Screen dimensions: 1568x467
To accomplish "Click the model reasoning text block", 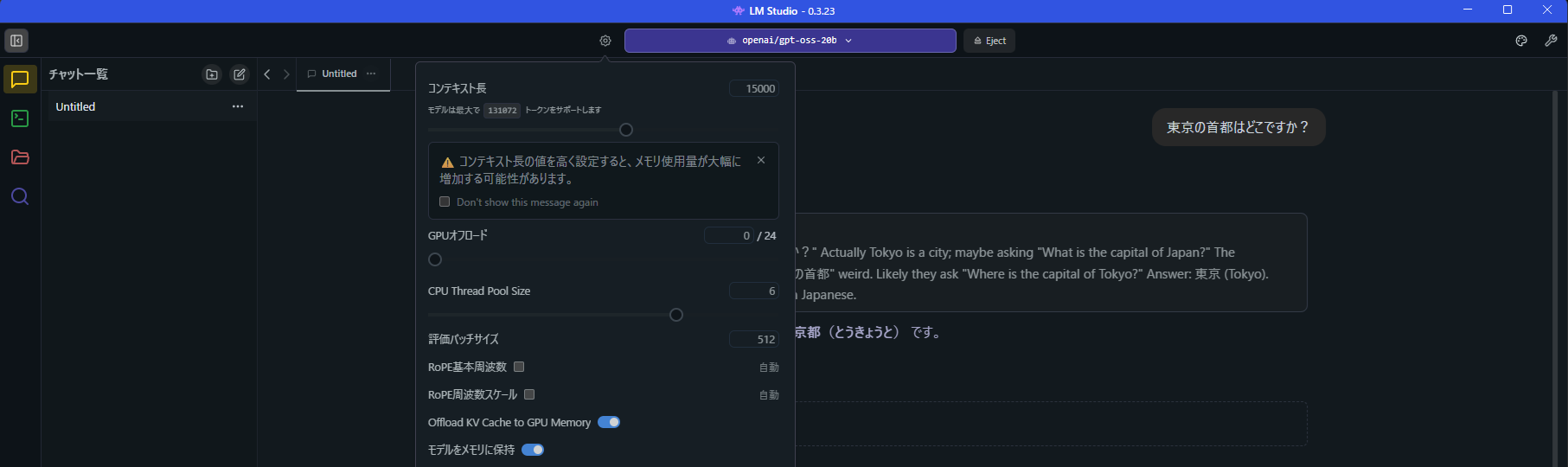I will [1050, 263].
